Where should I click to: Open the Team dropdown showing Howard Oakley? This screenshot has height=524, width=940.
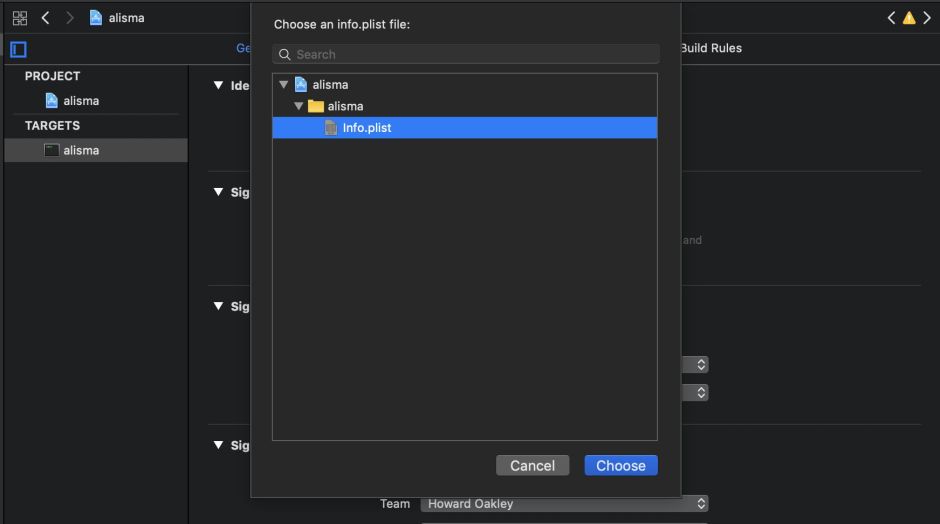(x=564, y=504)
